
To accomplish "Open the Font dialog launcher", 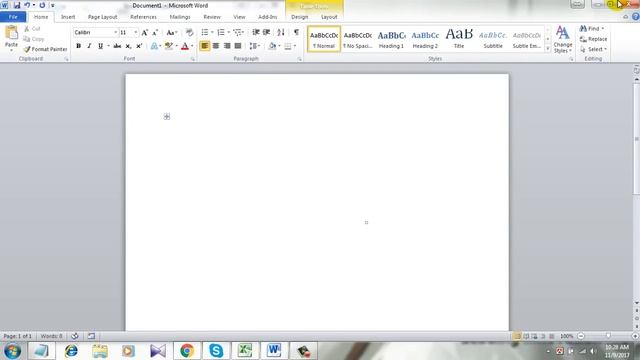I will [193, 59].
